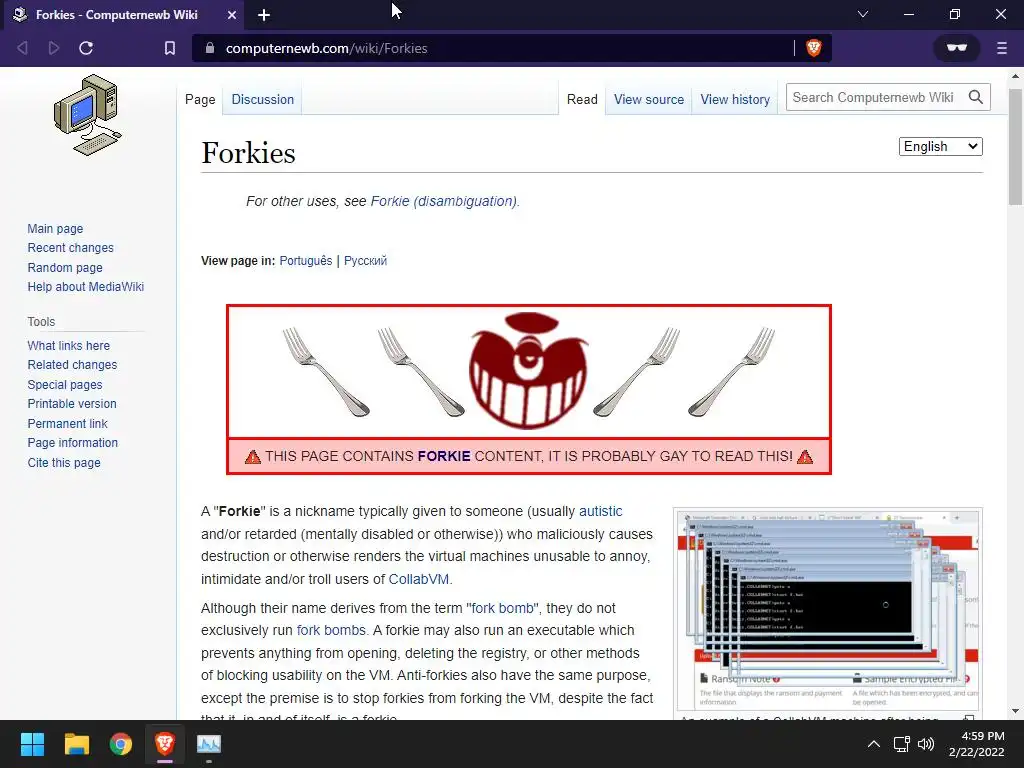Launch File Explorer from taskbar
The width and height of the screenshot is (1024, 768).
click(x=76, y=744)
